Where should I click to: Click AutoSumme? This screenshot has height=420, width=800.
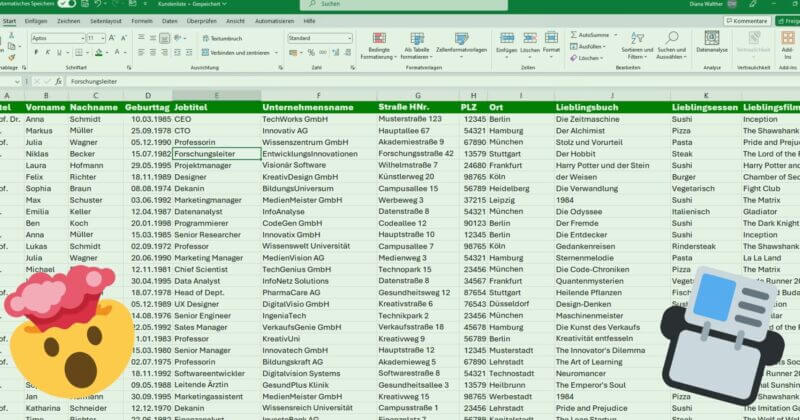(x=590, y=35)
